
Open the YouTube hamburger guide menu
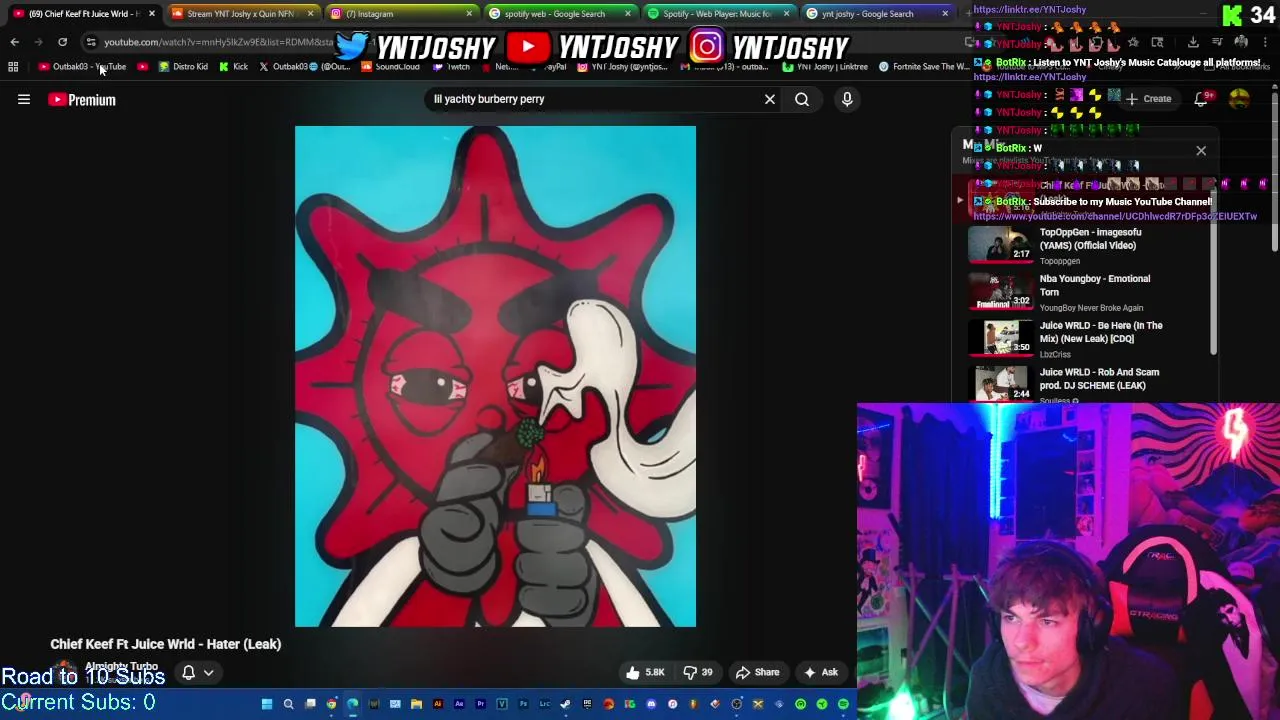click(24, 99)
